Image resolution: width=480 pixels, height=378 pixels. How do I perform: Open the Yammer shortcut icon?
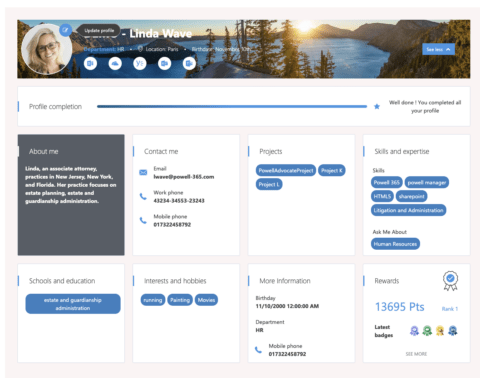click(140, 63)
